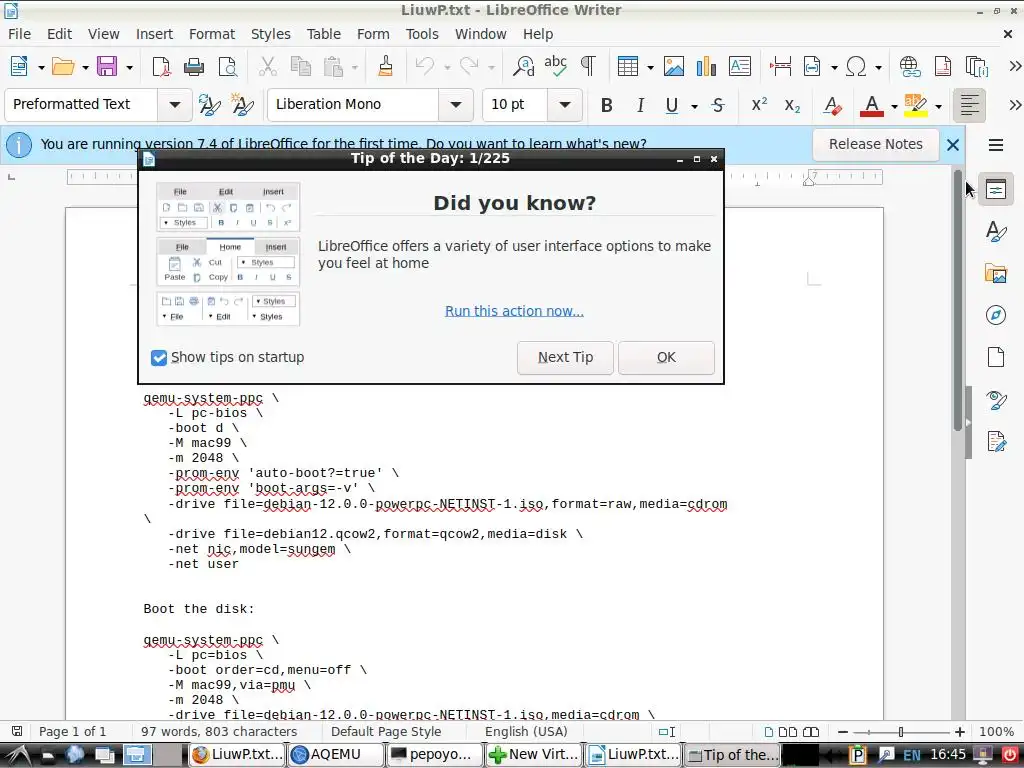The width and height of the screenshot is (1024, 768).
Task: Toggle Align Left paragraph button
Action: (969, 105)
